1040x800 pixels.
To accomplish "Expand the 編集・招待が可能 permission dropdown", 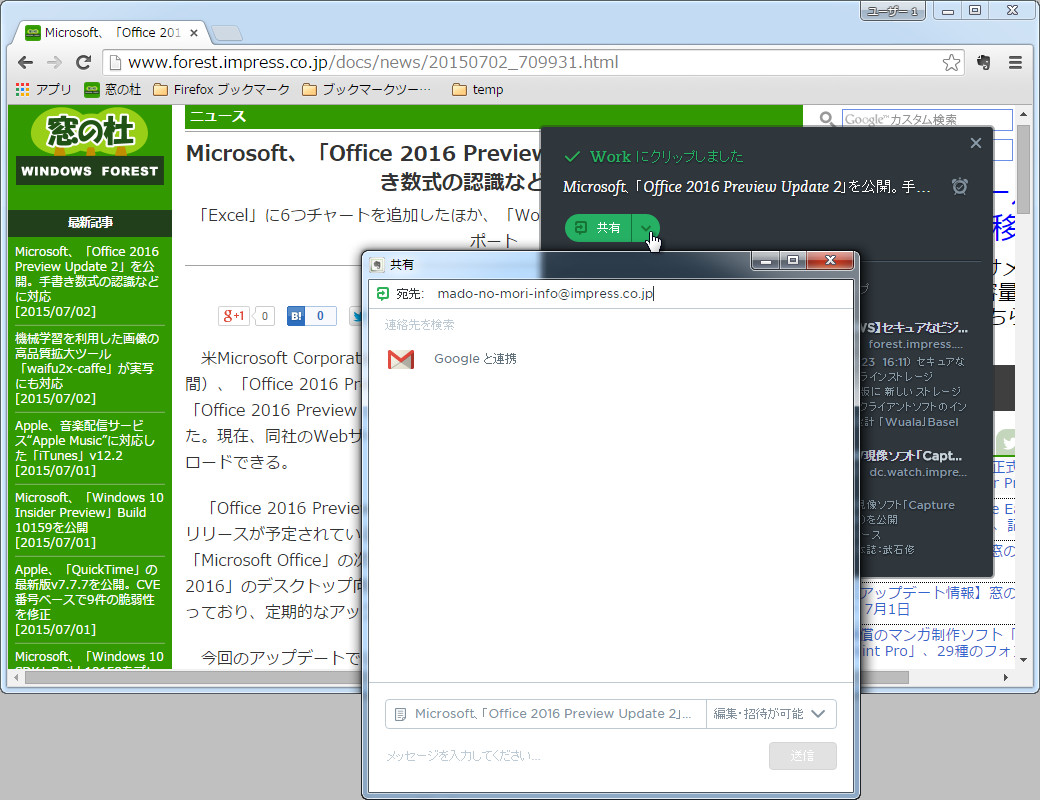I will [770, 713].
